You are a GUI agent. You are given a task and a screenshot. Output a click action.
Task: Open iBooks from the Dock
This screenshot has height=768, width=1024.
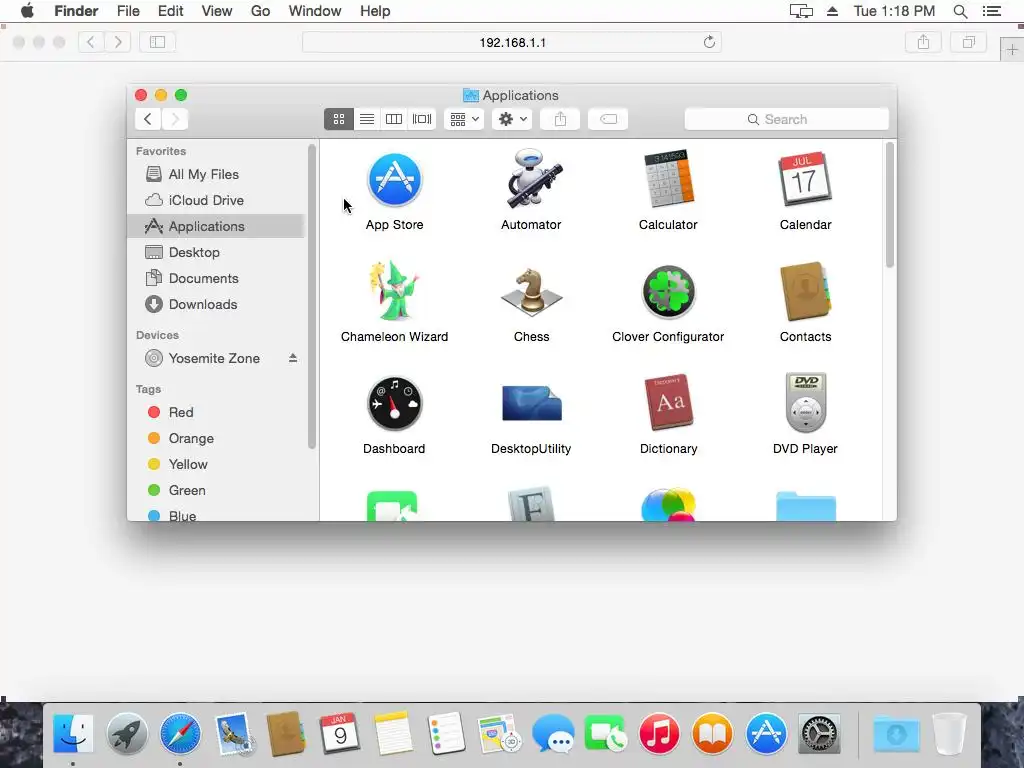pyautogui.click(x=712, y=733)
